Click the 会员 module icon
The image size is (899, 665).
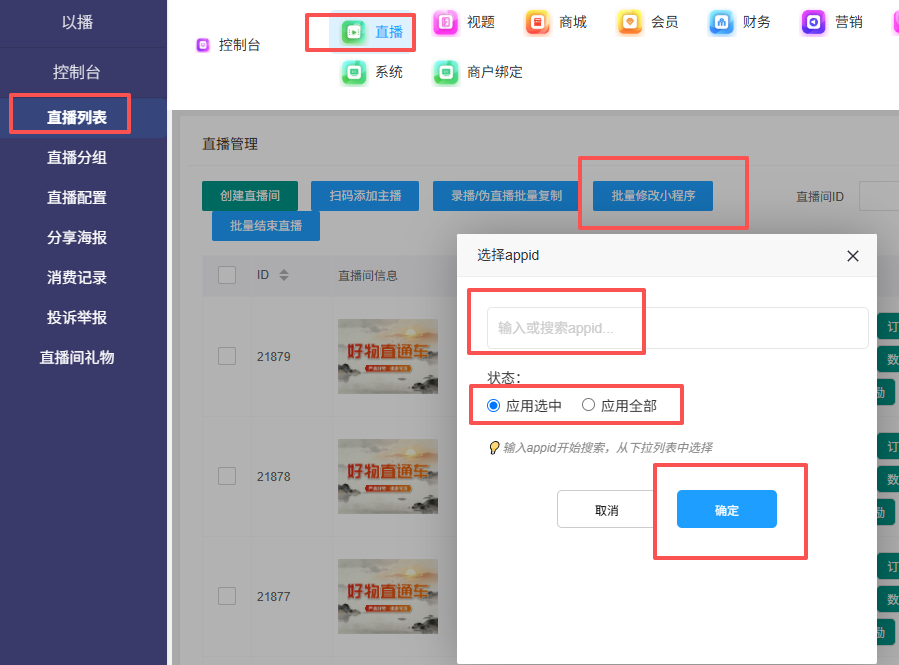pyautogui.click(x=630, y=22)
